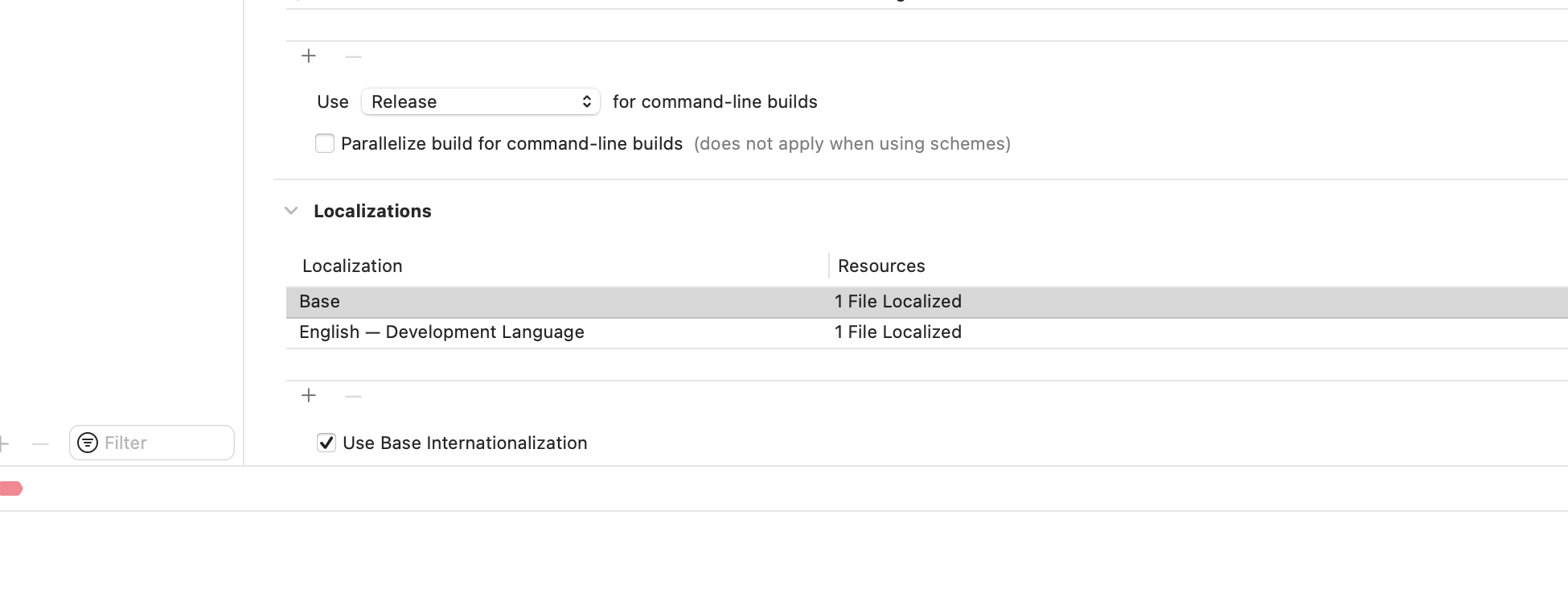Click the red pill indicator in bottom bar
The image size is (1568, 610).
pyautogui.click(x=10, y=488)
